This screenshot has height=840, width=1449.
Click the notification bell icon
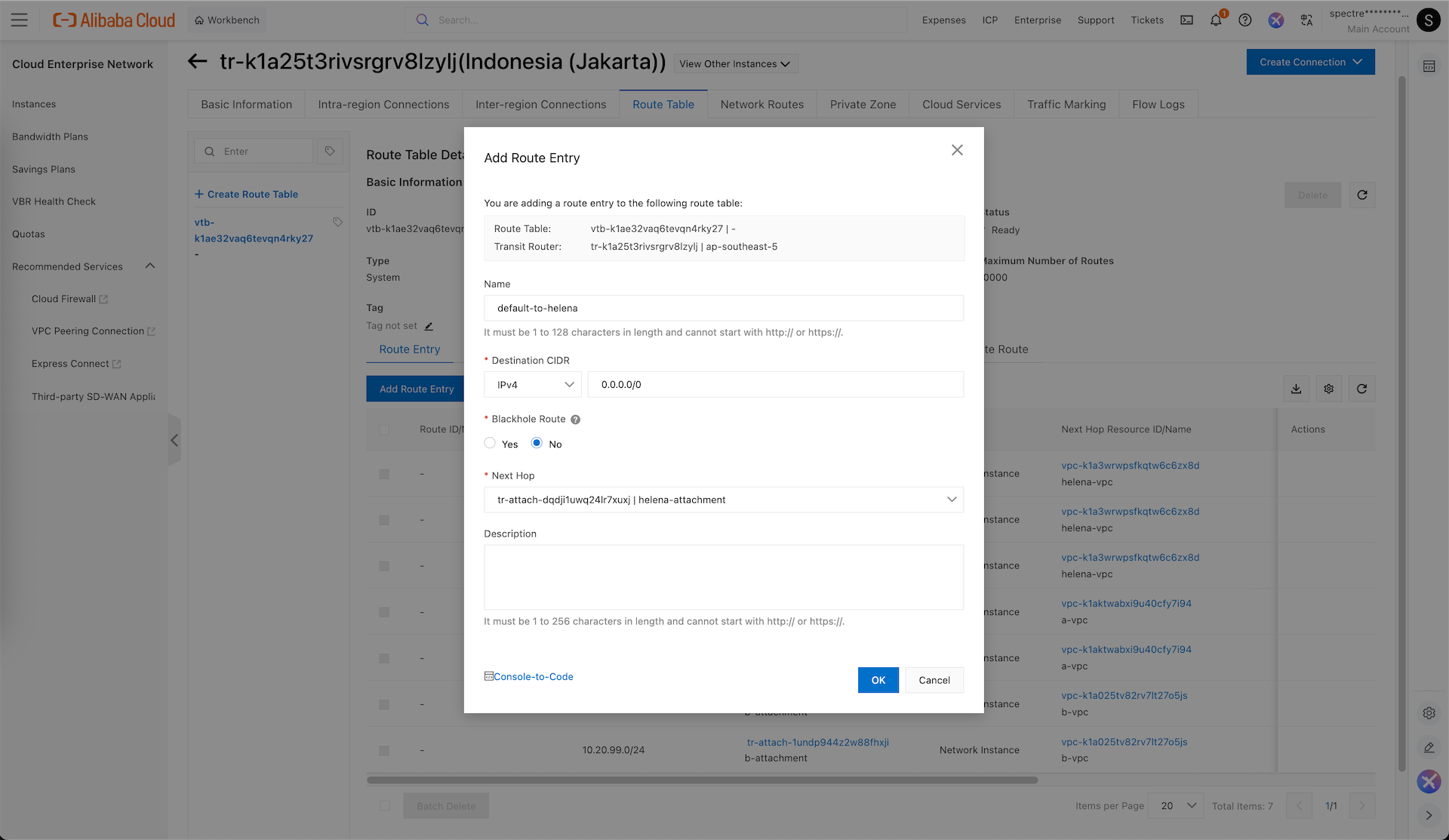(1215, 20)
